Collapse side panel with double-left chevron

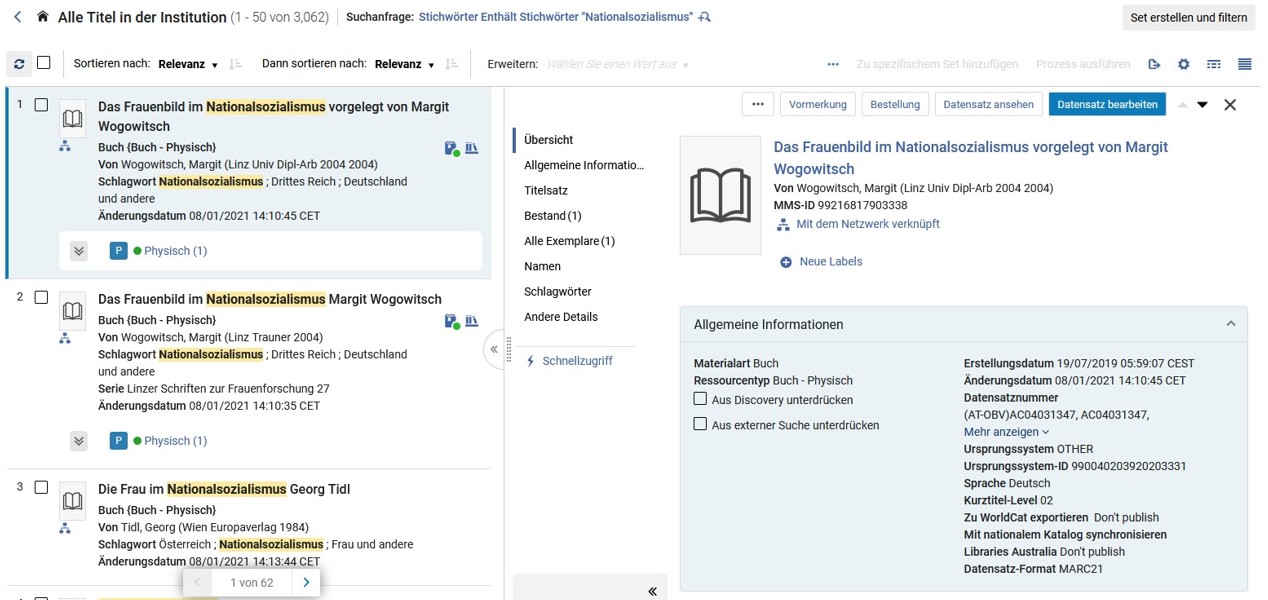(653, 591)
